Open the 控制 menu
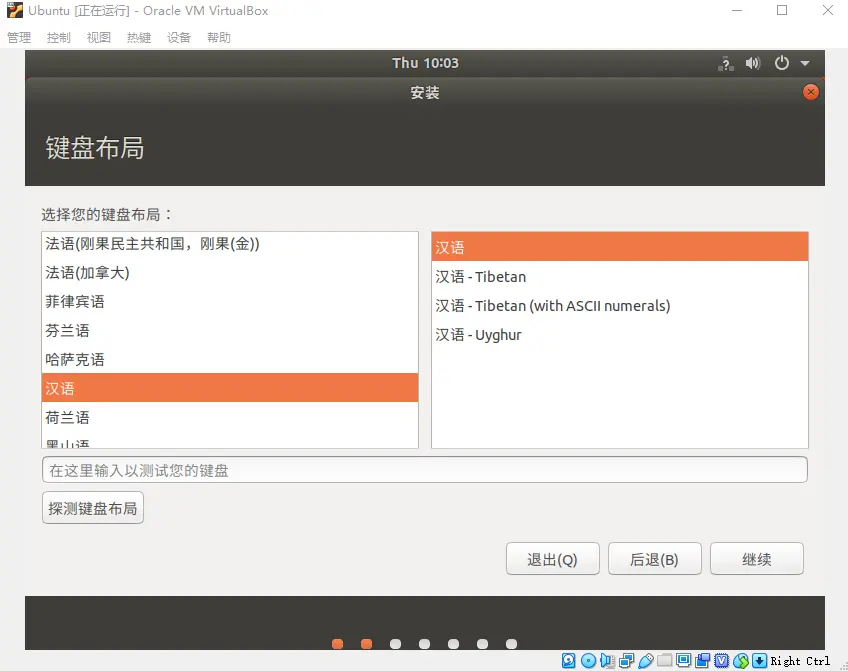The height and width of the screenshot is (671, 848). pos(58,37)
